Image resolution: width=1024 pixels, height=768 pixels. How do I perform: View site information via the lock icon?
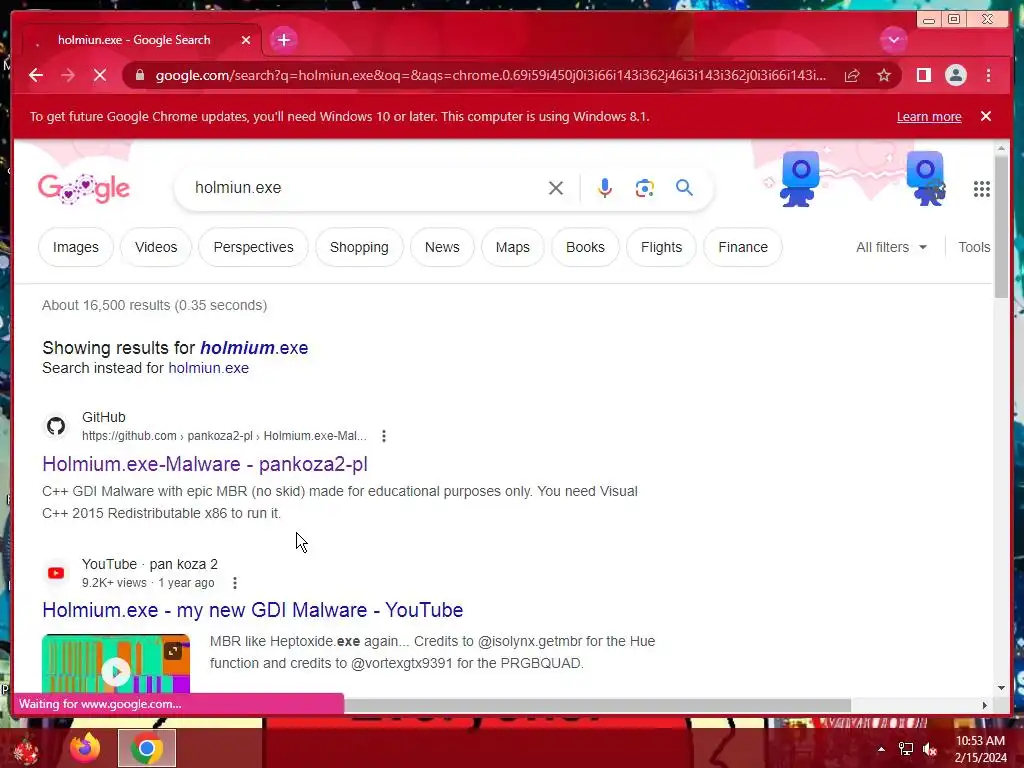pyautogui.click(x=140, y=75)
